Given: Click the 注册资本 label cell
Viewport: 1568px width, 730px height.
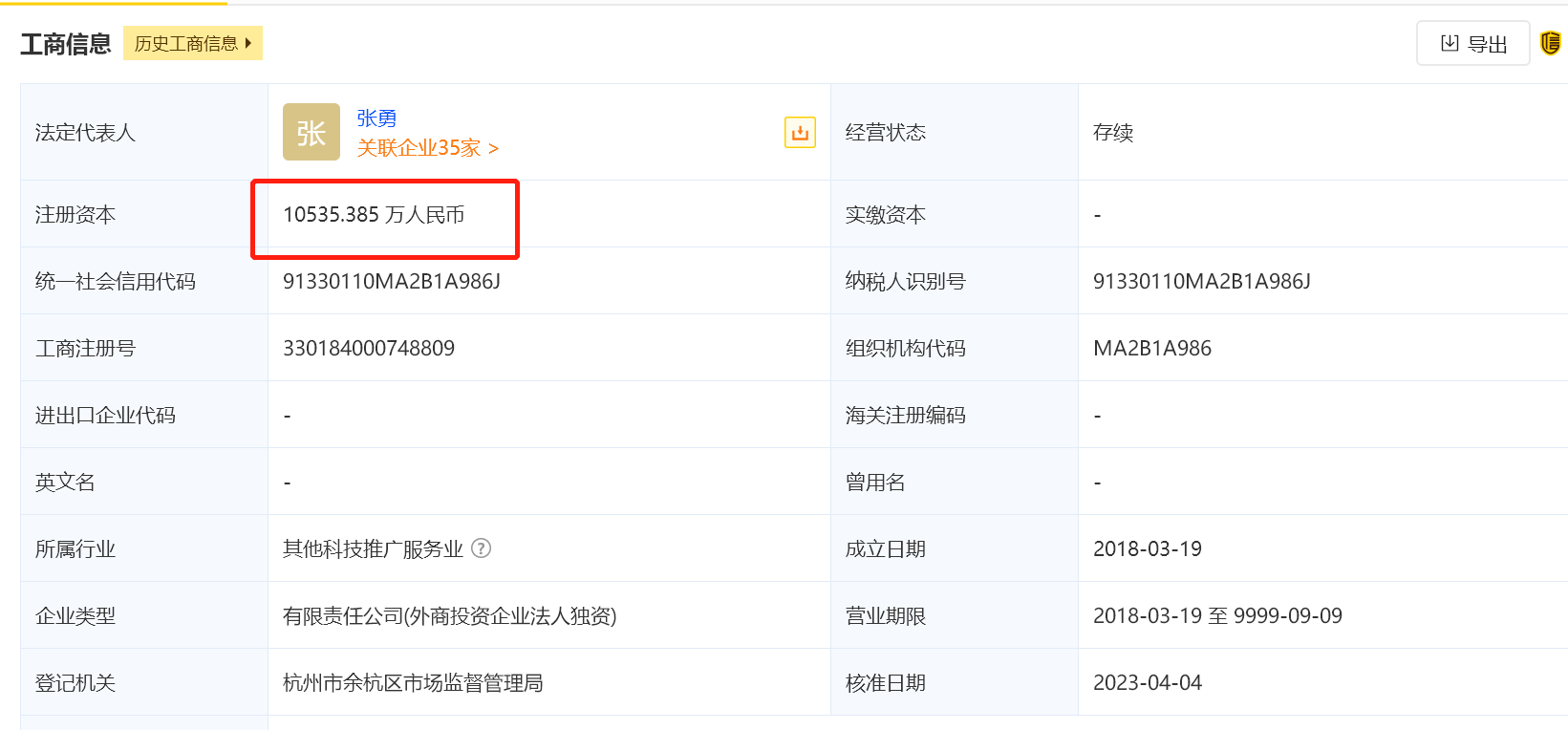Looking at the screenshot, I should [x=144, y=214].
